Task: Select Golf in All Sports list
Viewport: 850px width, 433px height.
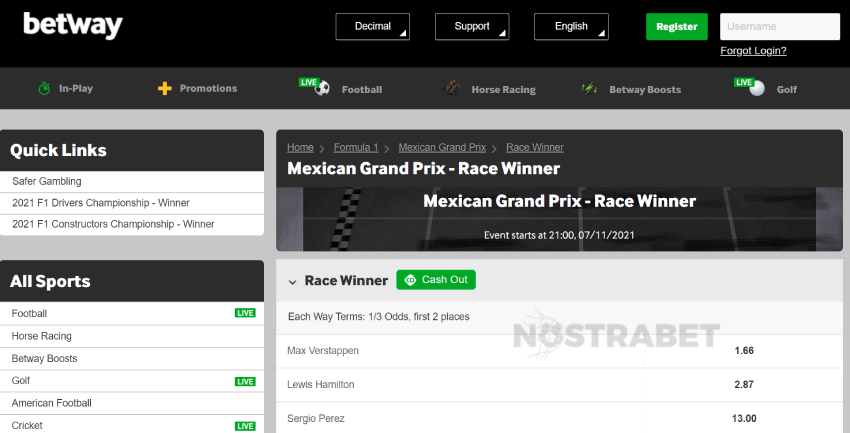Action: point(132,381)
